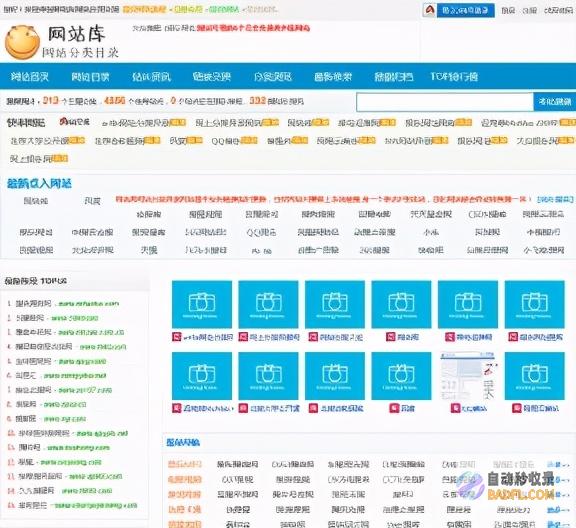This screenshot has width=576, height=528.
Task: Open the last entry in TOP ranking list
Action: pyautogui.click(x=72, y=505)
